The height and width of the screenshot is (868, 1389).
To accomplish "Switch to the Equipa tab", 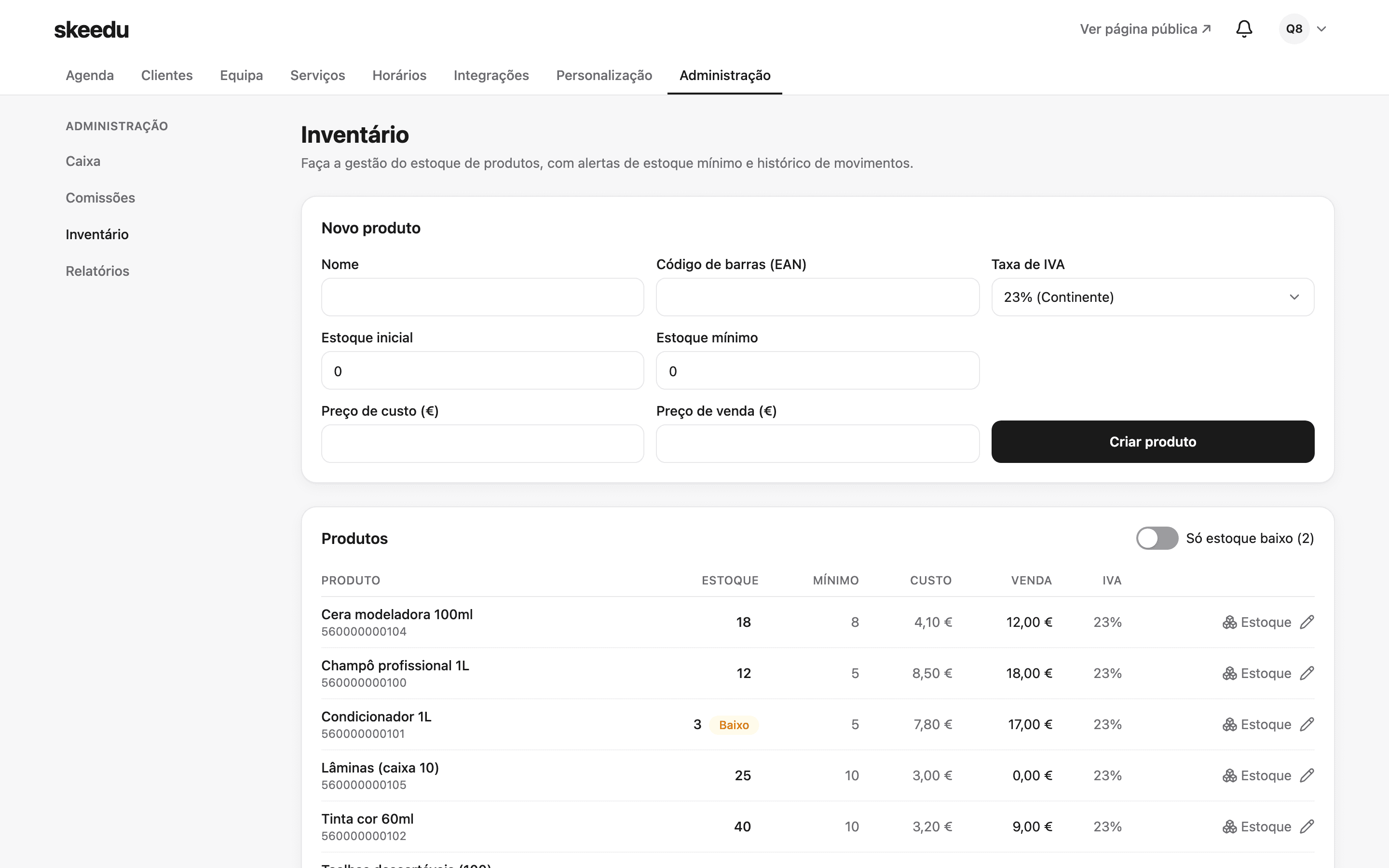I will [x=241, y=75].
